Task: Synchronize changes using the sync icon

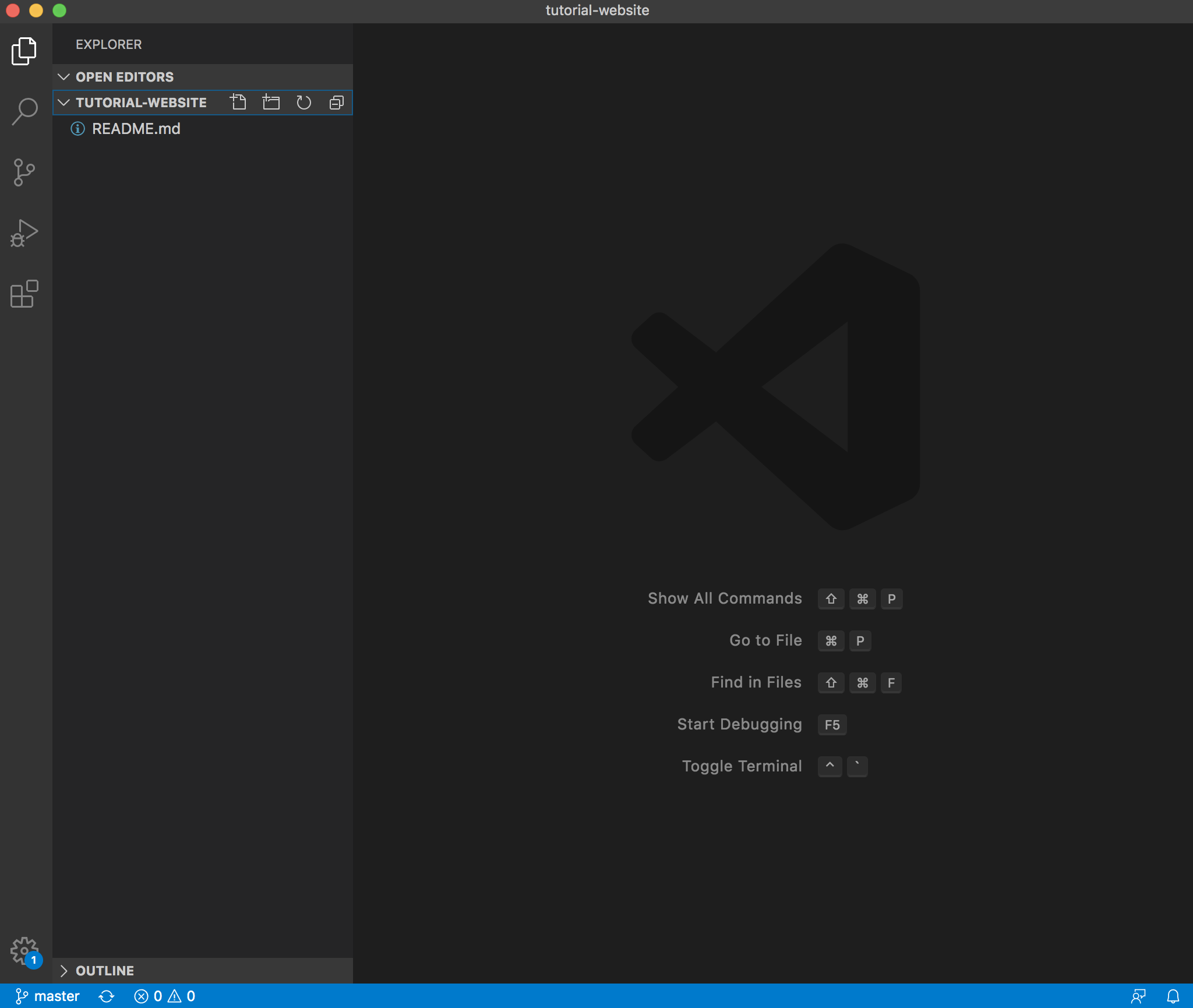Action: pyautogui.click(x=107, y=996)
